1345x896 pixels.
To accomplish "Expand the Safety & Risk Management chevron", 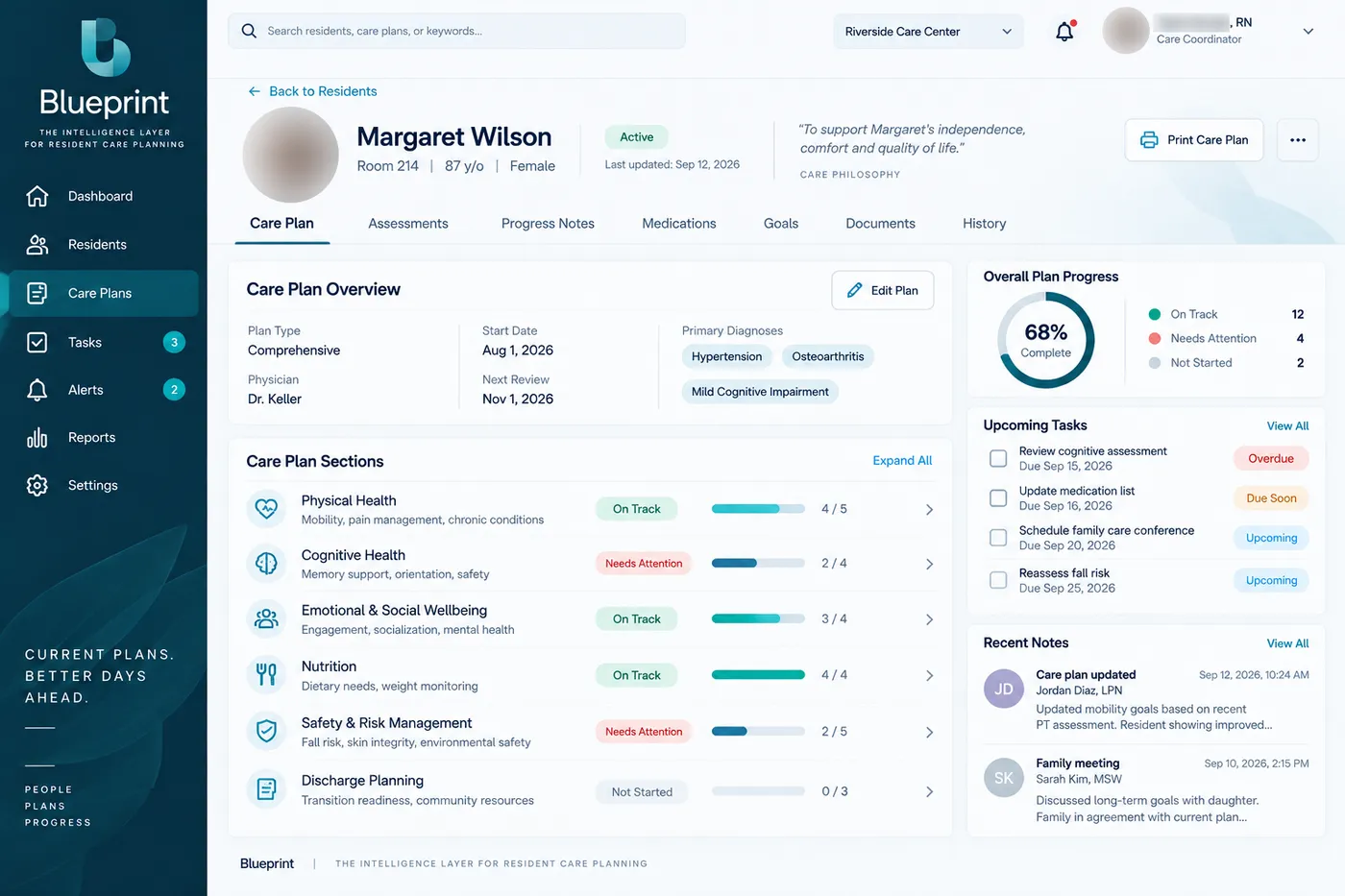I will point(929,733).
